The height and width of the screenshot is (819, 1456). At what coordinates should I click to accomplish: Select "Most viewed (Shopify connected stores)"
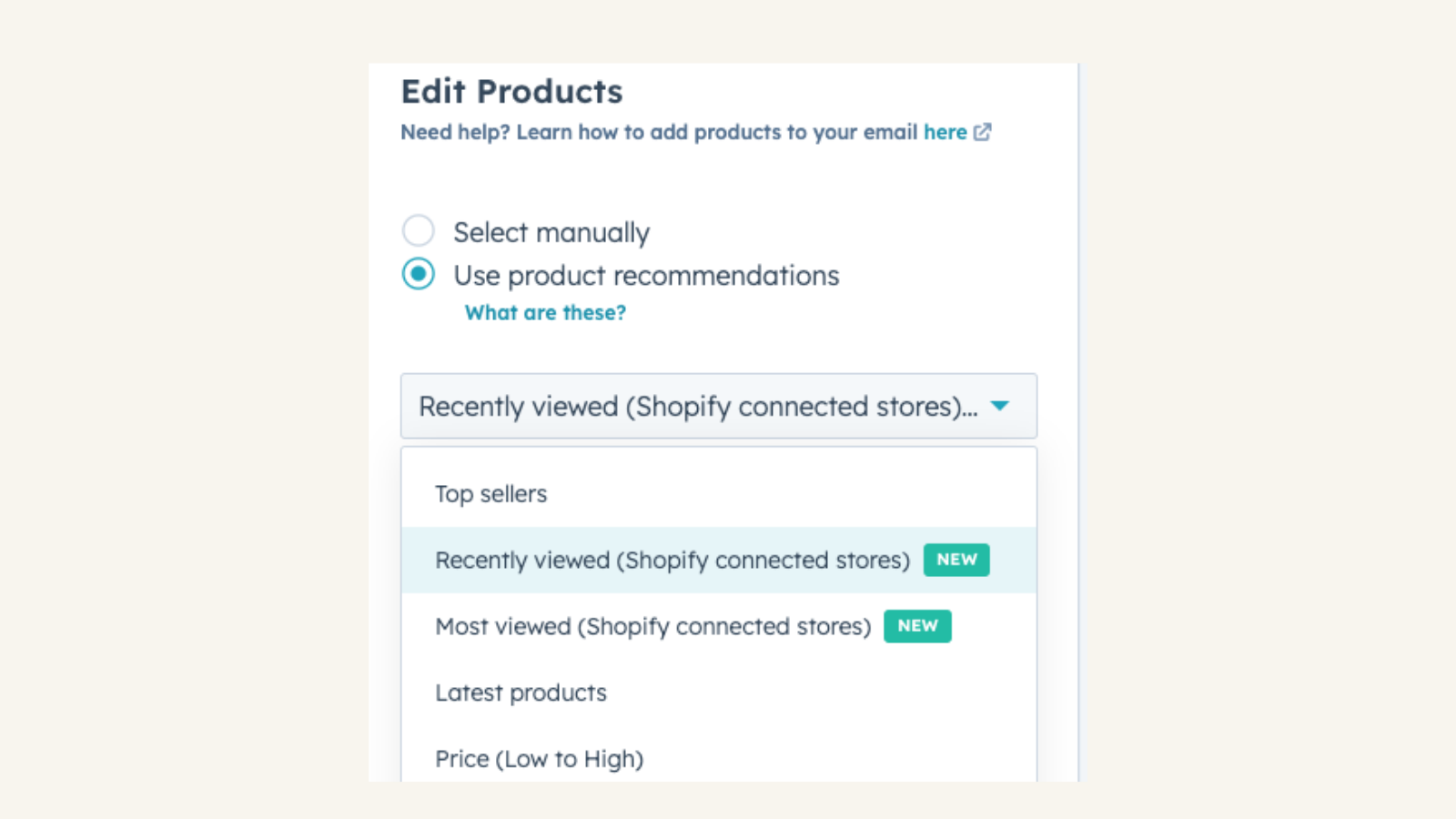(x=652, y=626)
